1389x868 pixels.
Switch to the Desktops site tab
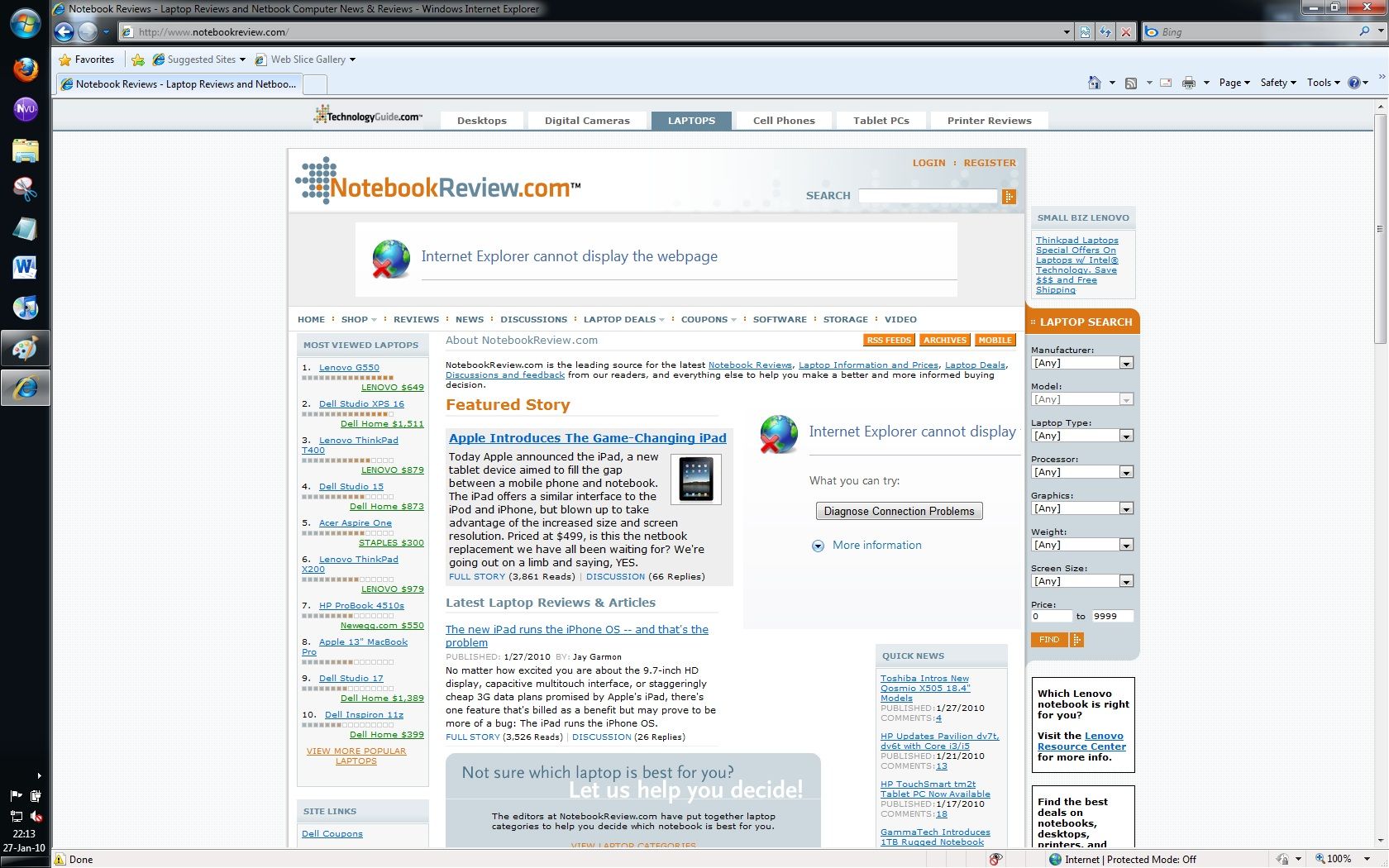tap(482, 121)
